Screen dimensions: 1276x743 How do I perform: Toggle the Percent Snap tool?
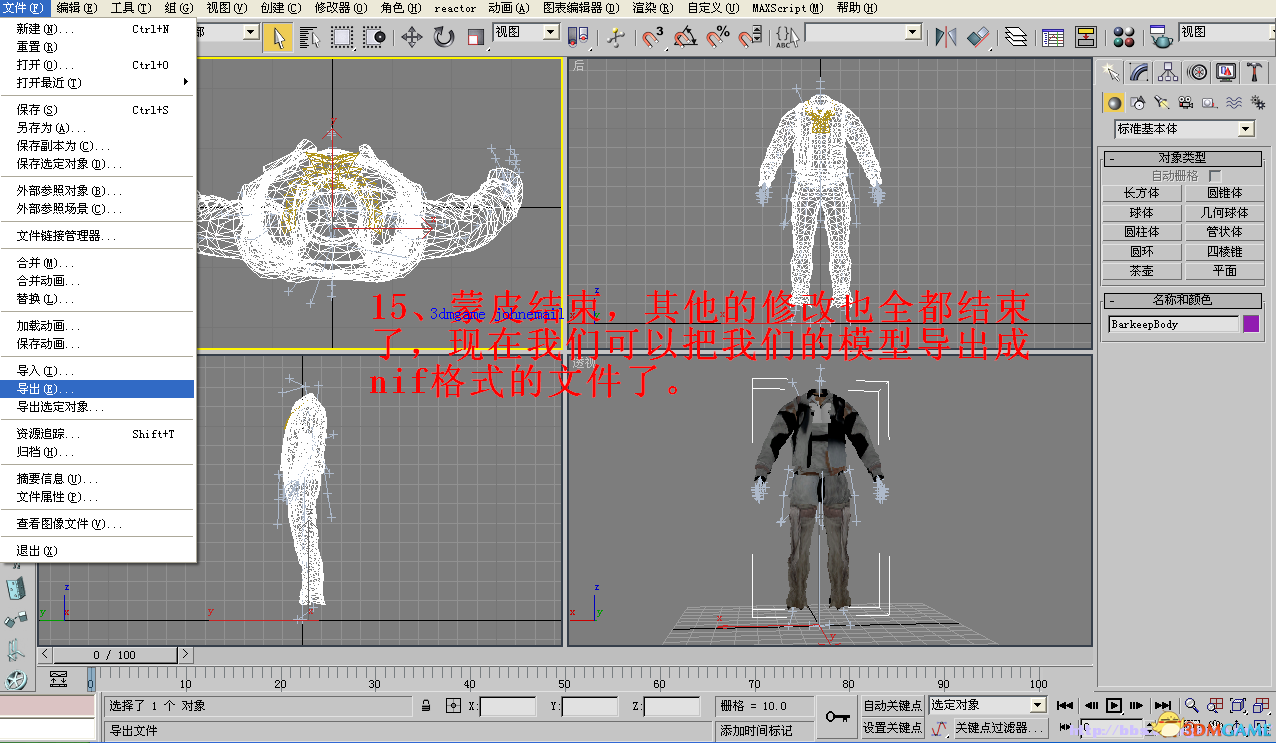(x=717, y=38)
